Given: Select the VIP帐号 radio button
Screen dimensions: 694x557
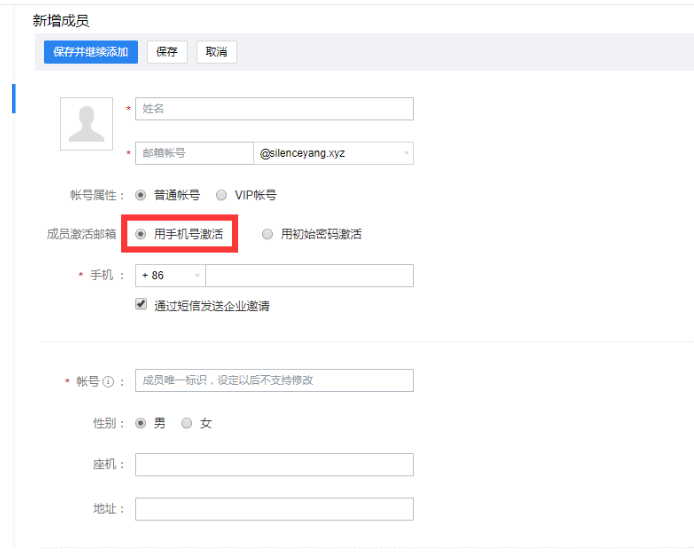Looking at the screenshot, I should tap(222, 195).
